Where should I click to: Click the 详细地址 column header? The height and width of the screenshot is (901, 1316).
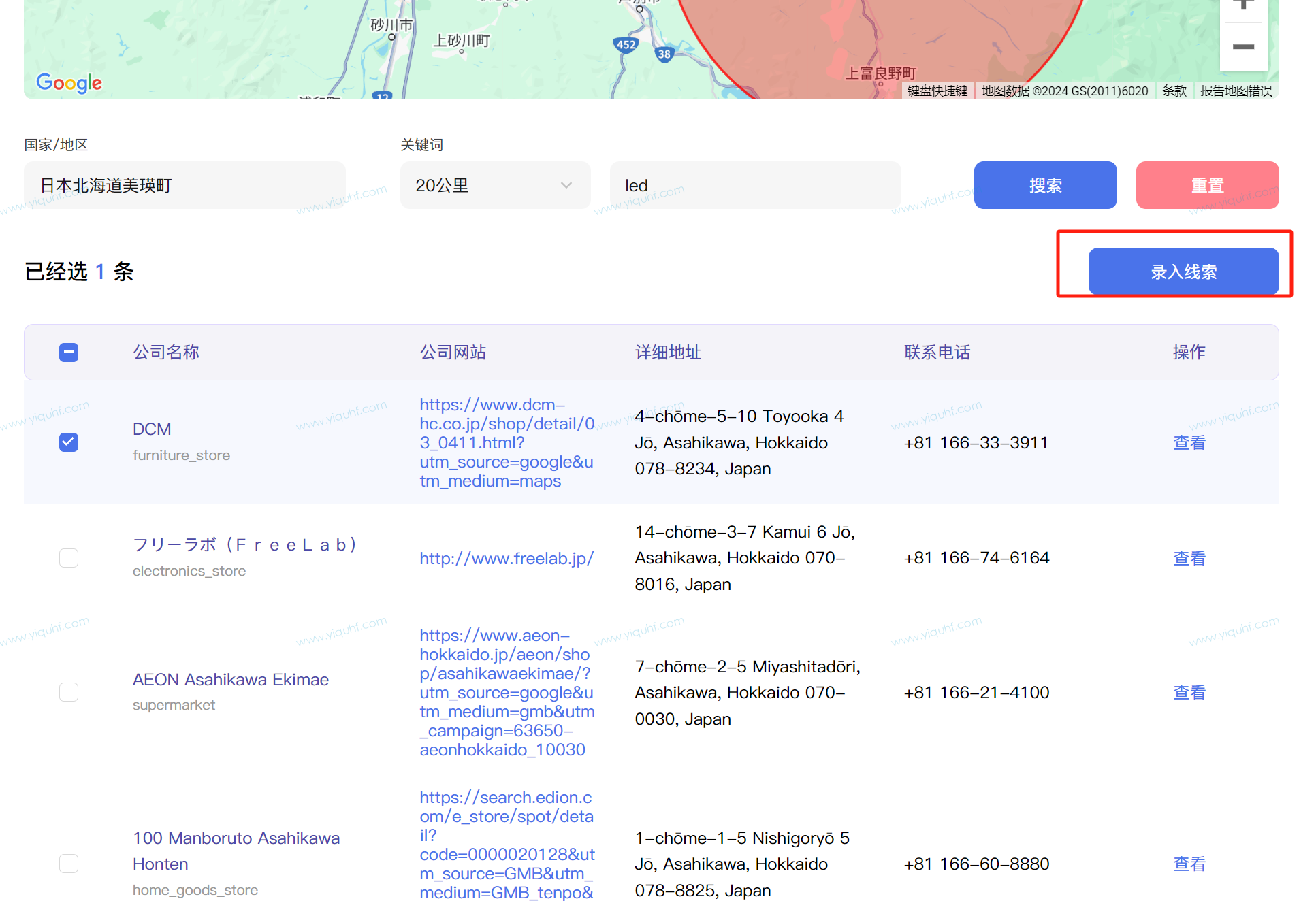pyautogui.click(x=668, y=353)
